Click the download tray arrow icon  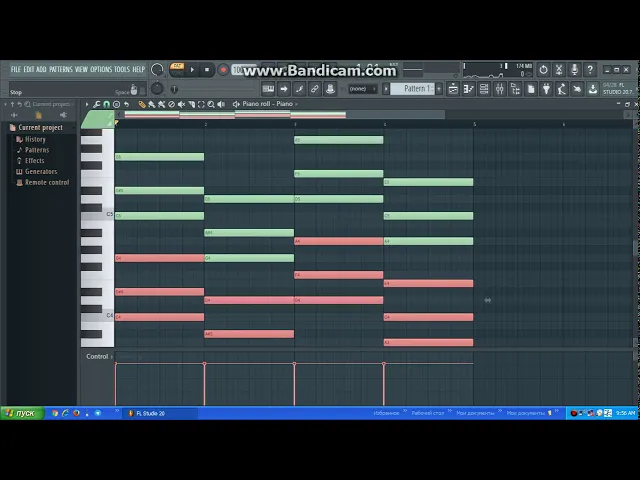[593, 89]
